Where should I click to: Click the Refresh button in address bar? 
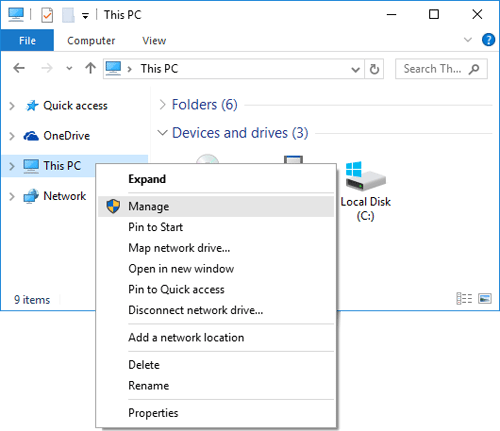tap(374, 69)
